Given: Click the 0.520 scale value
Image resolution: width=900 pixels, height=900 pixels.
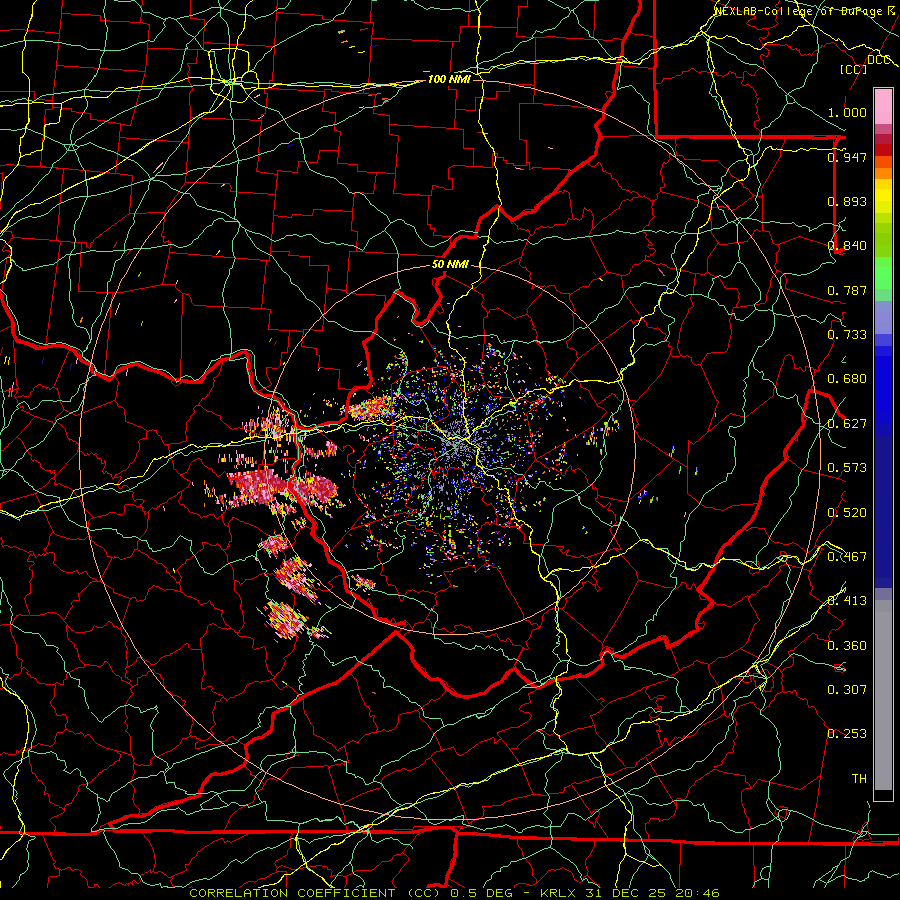Looking at the screenshot, I should pyautogui.click(x=847, y=513).
